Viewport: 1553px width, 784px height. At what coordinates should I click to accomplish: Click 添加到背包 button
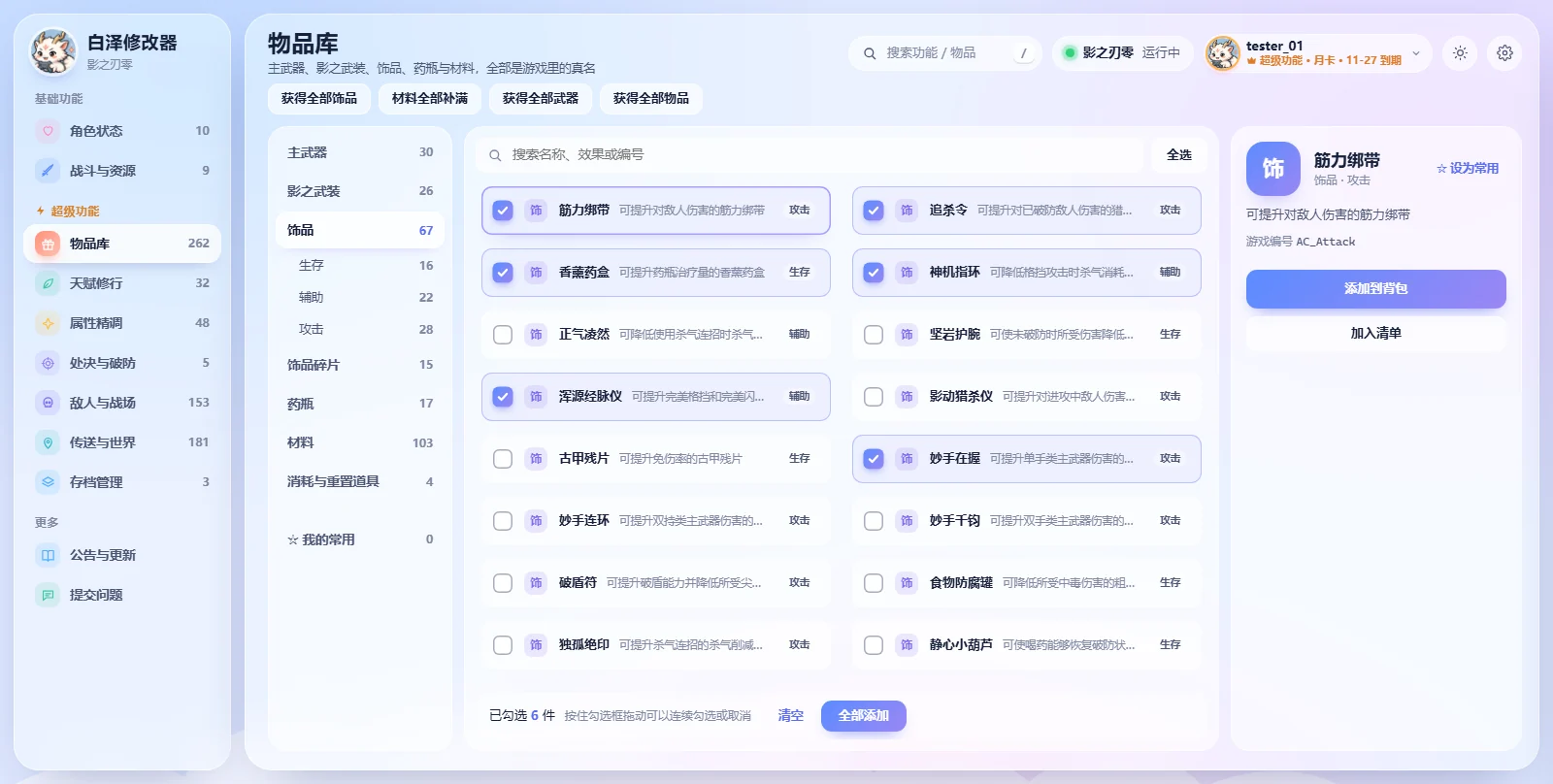point(1376,289)
